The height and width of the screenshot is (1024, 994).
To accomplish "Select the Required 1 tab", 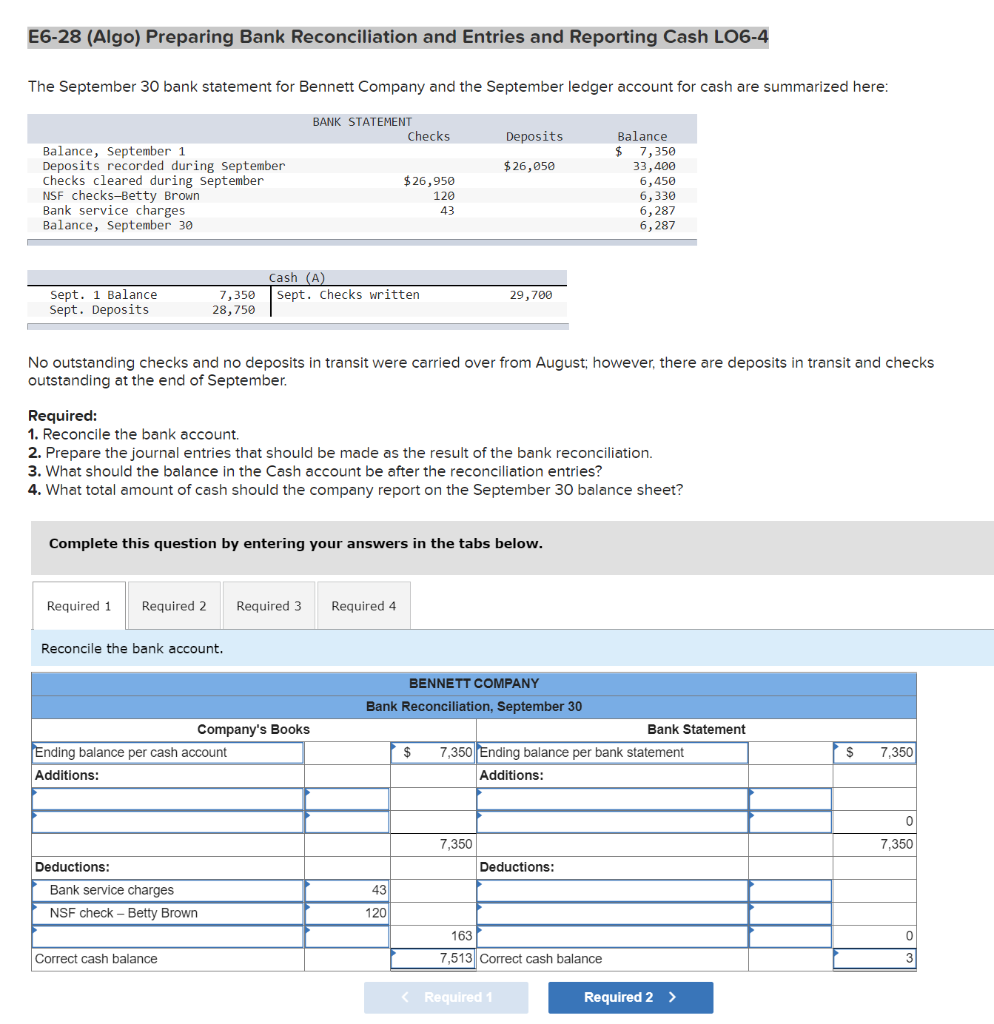I will pyautogui.click(x=78, y=605).
